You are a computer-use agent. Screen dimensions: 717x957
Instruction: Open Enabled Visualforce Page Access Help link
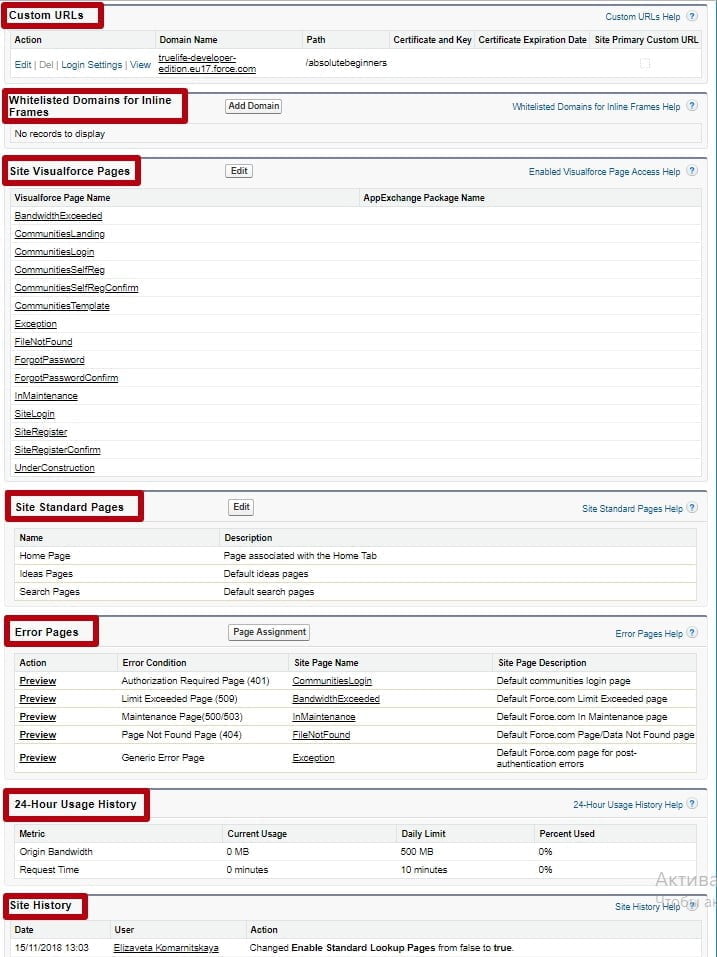tap(604, 172)
